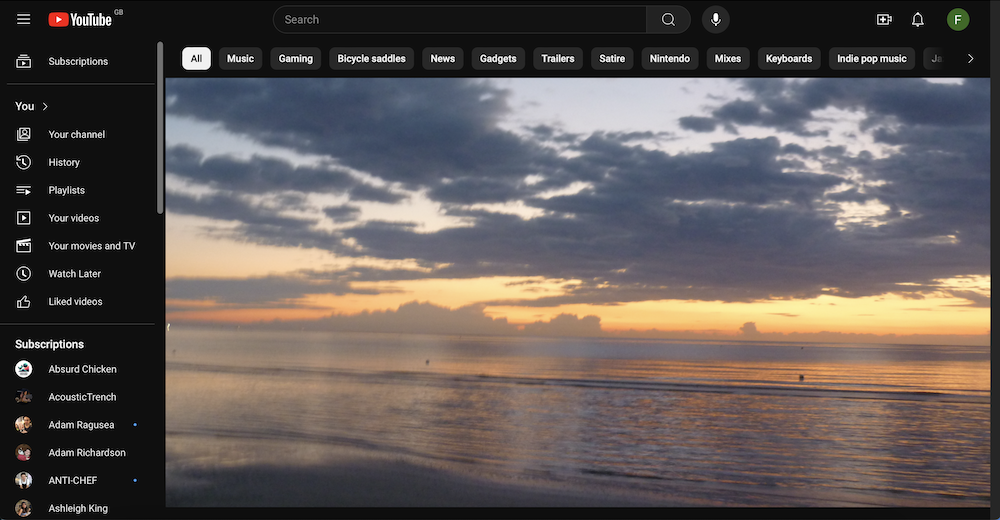Screen dimensions: 1000x520
Task: Filter by Bicycle saddles chip
Action: [x=371, y=59]
